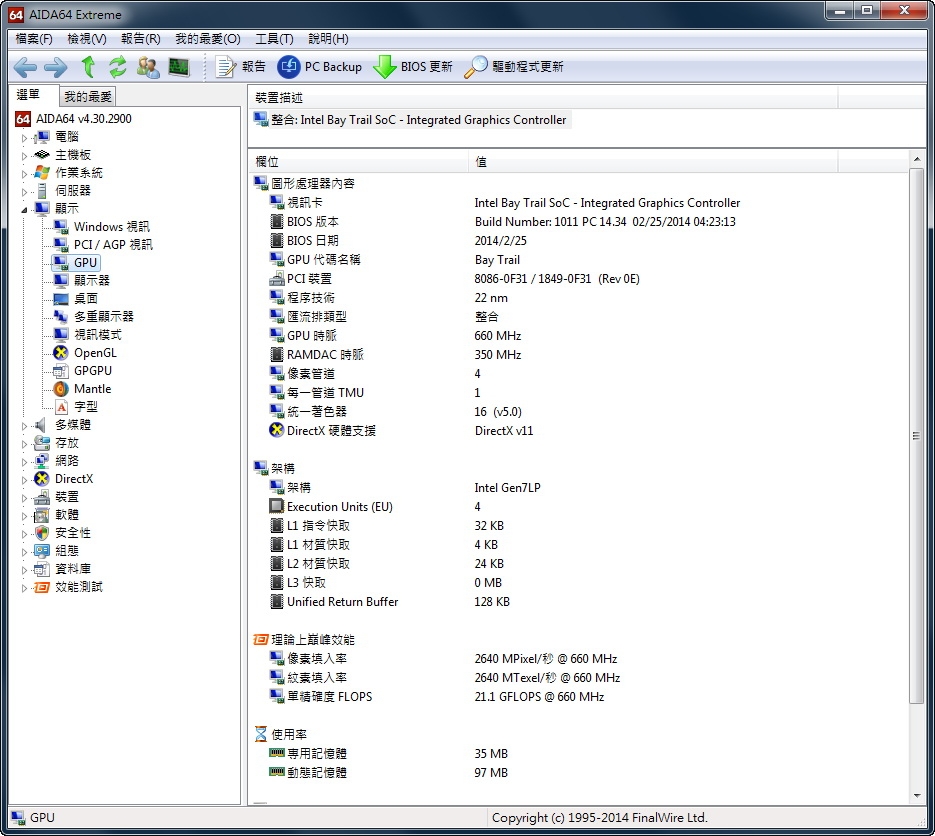This screenshot has height=836, width=935.
Task: Click the 字型 fonts tree icon
Action: [x=61, y=407]
